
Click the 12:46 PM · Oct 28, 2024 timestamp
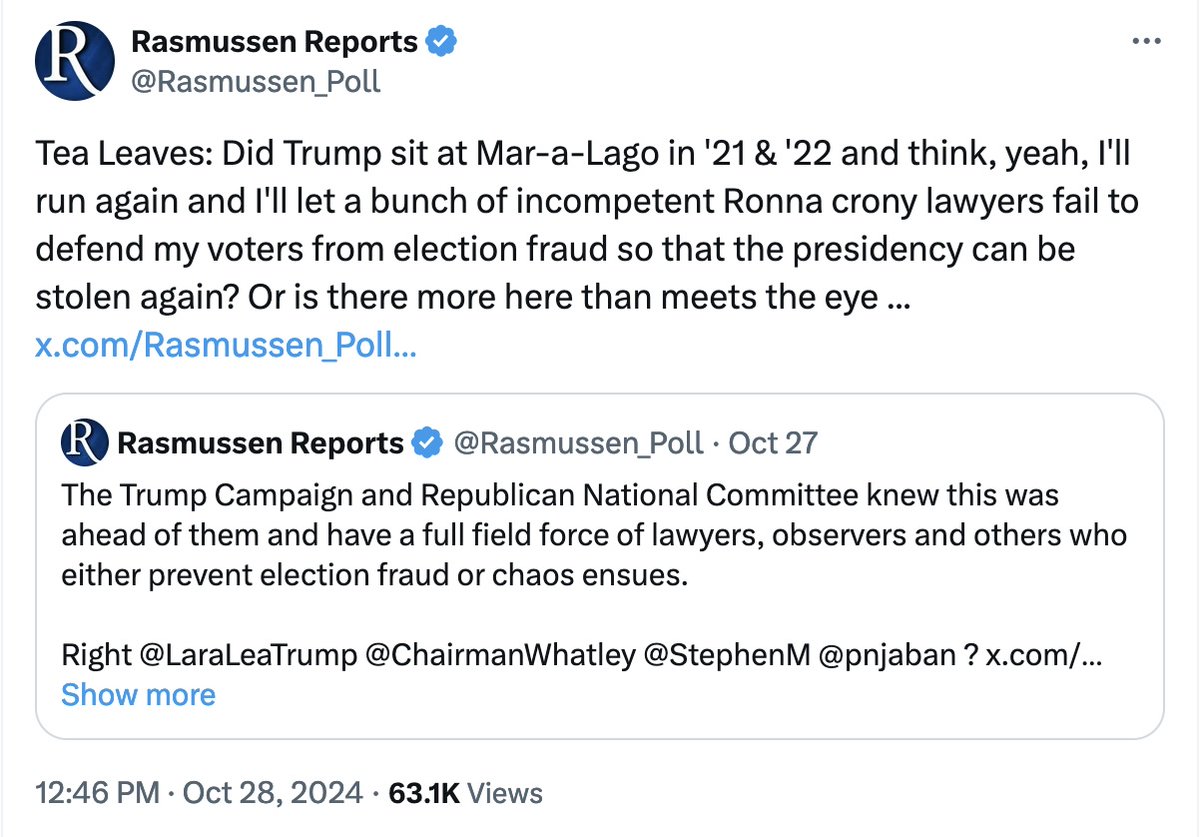click(198, 793)
